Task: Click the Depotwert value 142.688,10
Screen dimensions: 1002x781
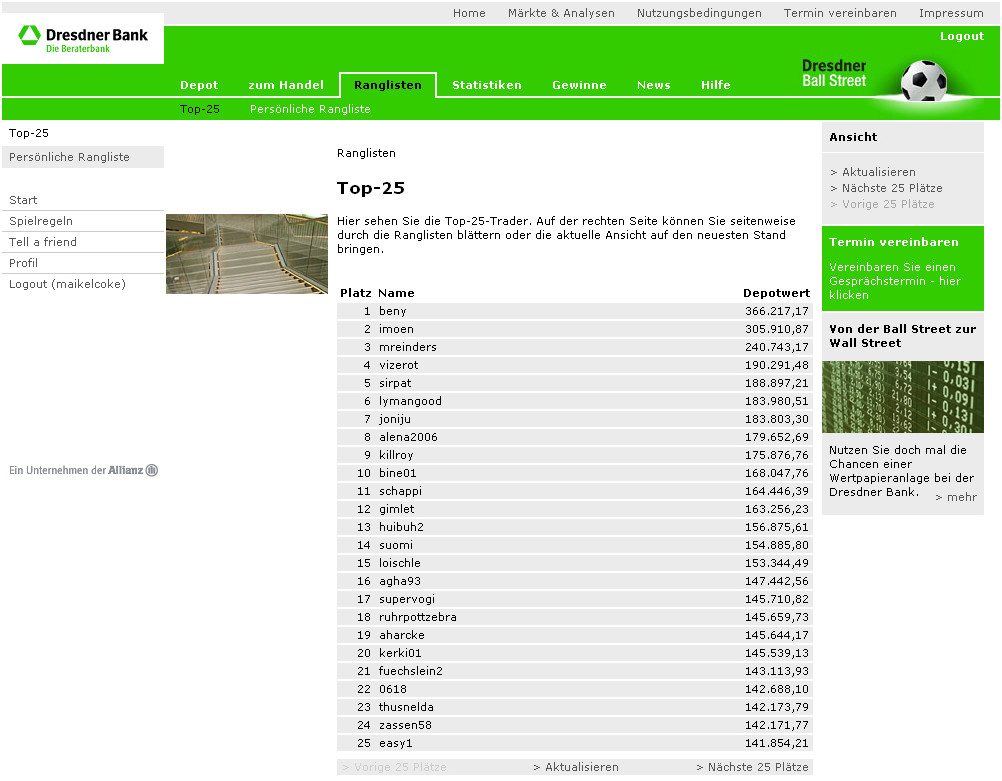Action: [x=776, y=689]
